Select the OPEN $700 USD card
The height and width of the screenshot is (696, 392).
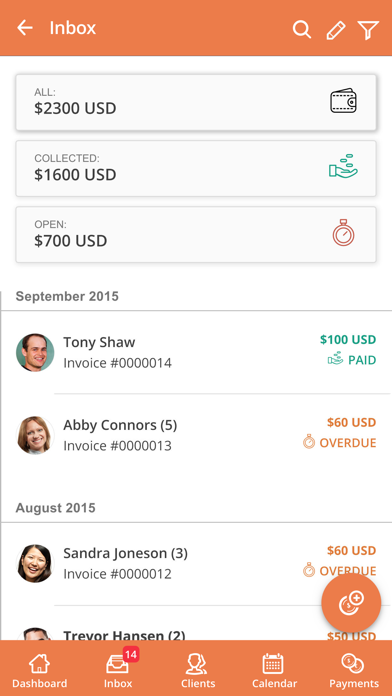coord(196,234)
